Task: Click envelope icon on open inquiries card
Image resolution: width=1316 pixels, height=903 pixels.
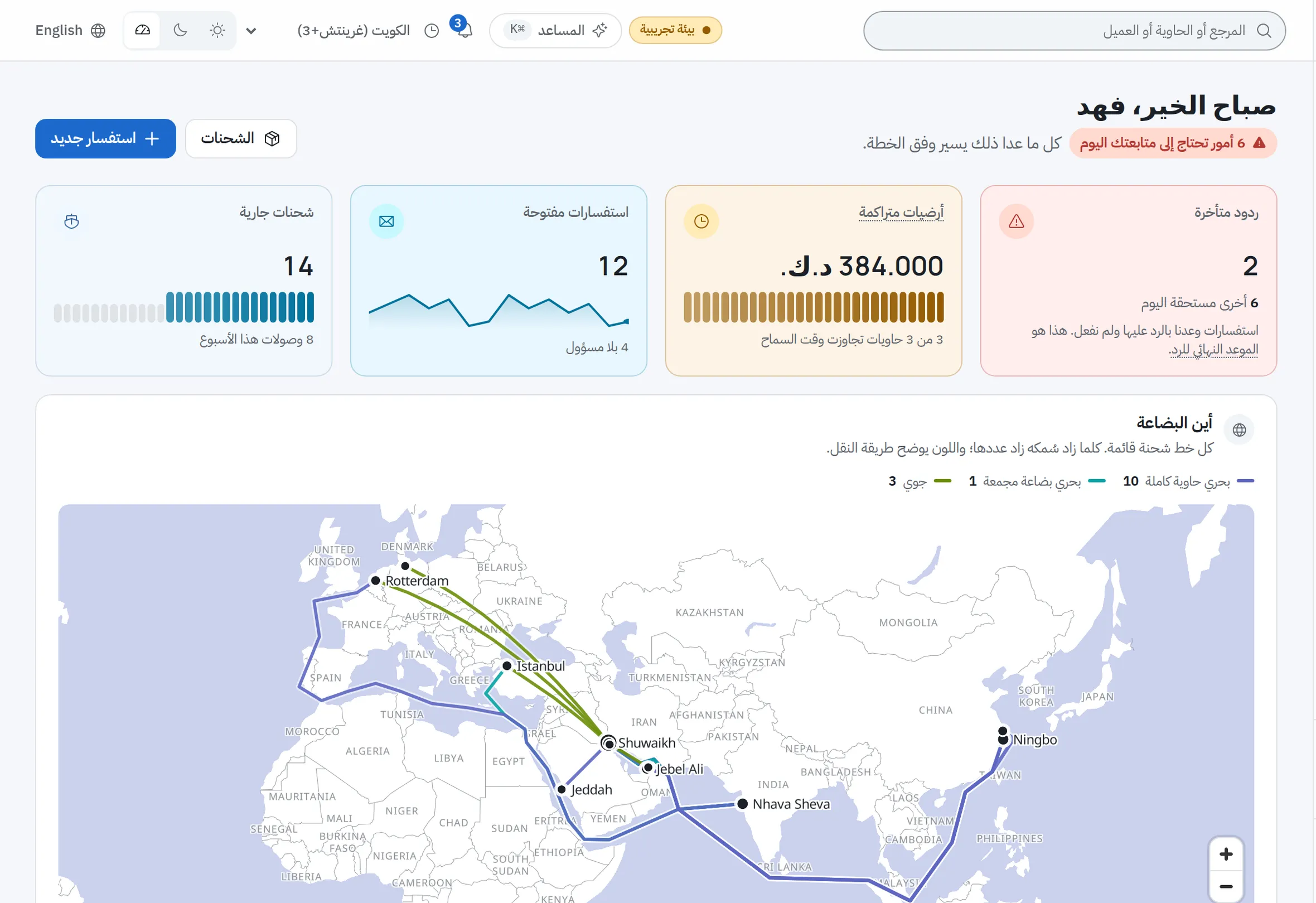Action: [386, 221]
